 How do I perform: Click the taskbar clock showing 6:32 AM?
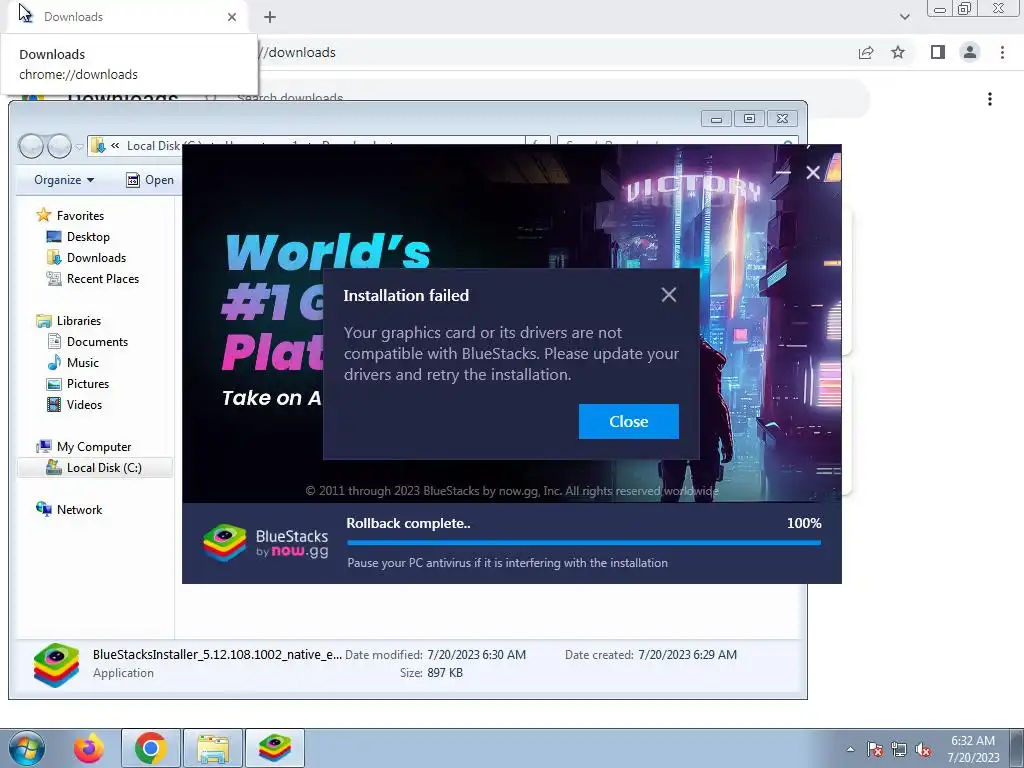coord(973,749)
